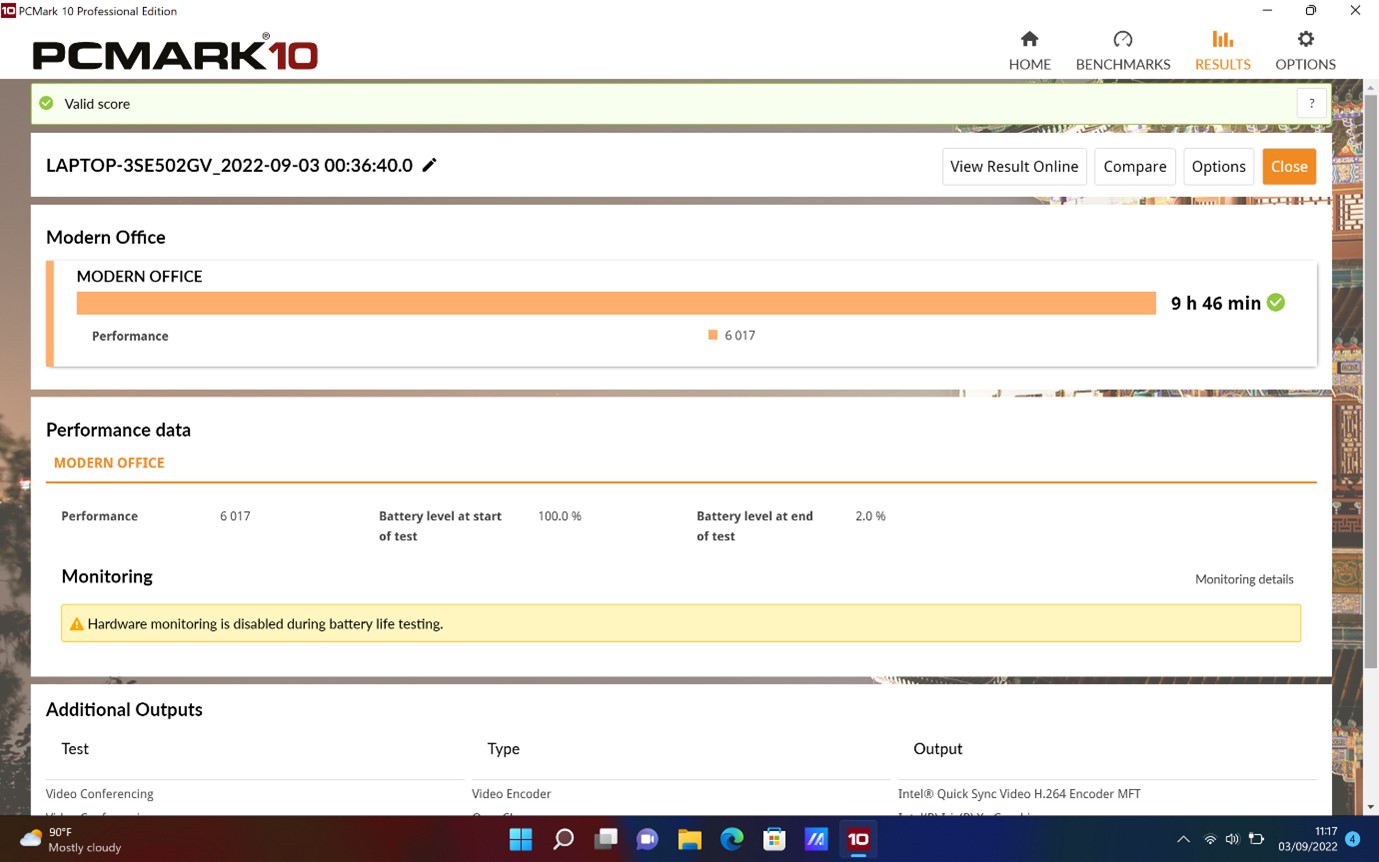1379x862 pixels.
Task: Open Monitoring details link
Action: 1243,579
